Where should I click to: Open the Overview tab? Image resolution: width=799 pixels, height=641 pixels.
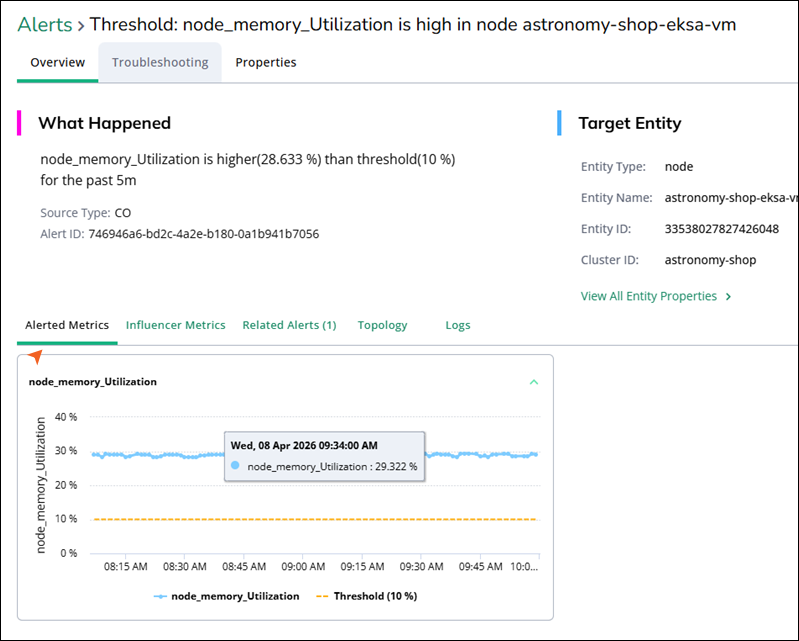point(58,62)
